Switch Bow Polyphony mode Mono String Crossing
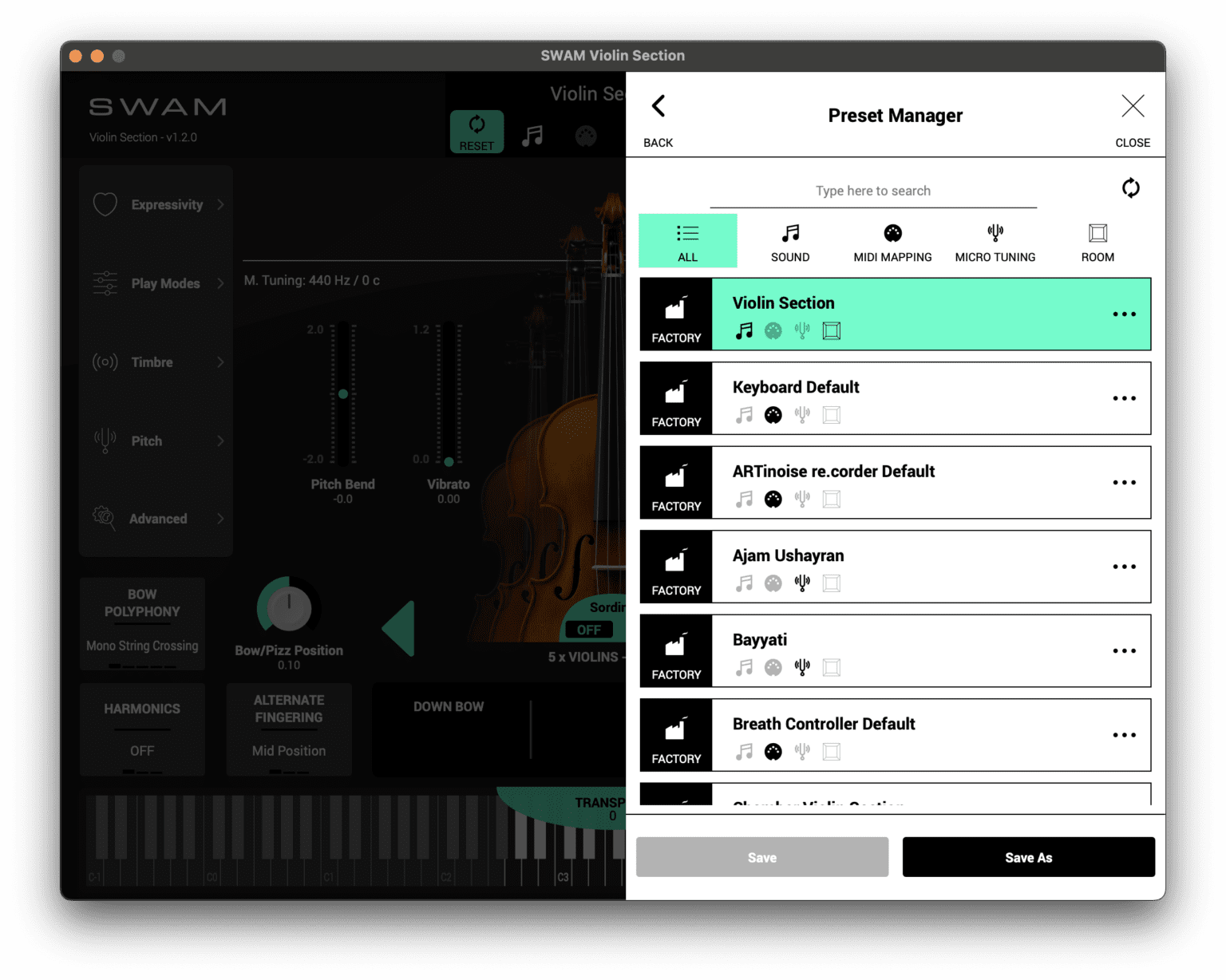Image resolution: width=1226 pixels, height=980 pixels. tap(142, 645)
